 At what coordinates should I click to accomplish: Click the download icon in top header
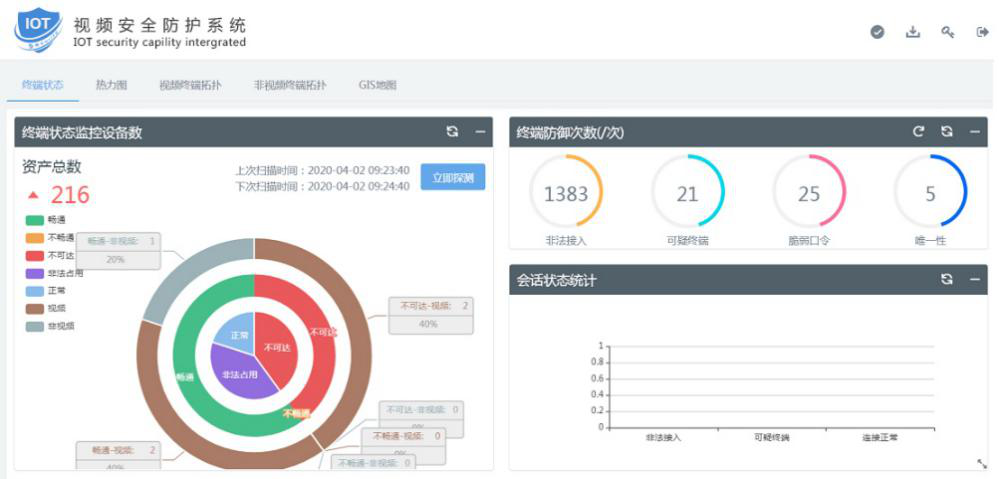[912, 32]
